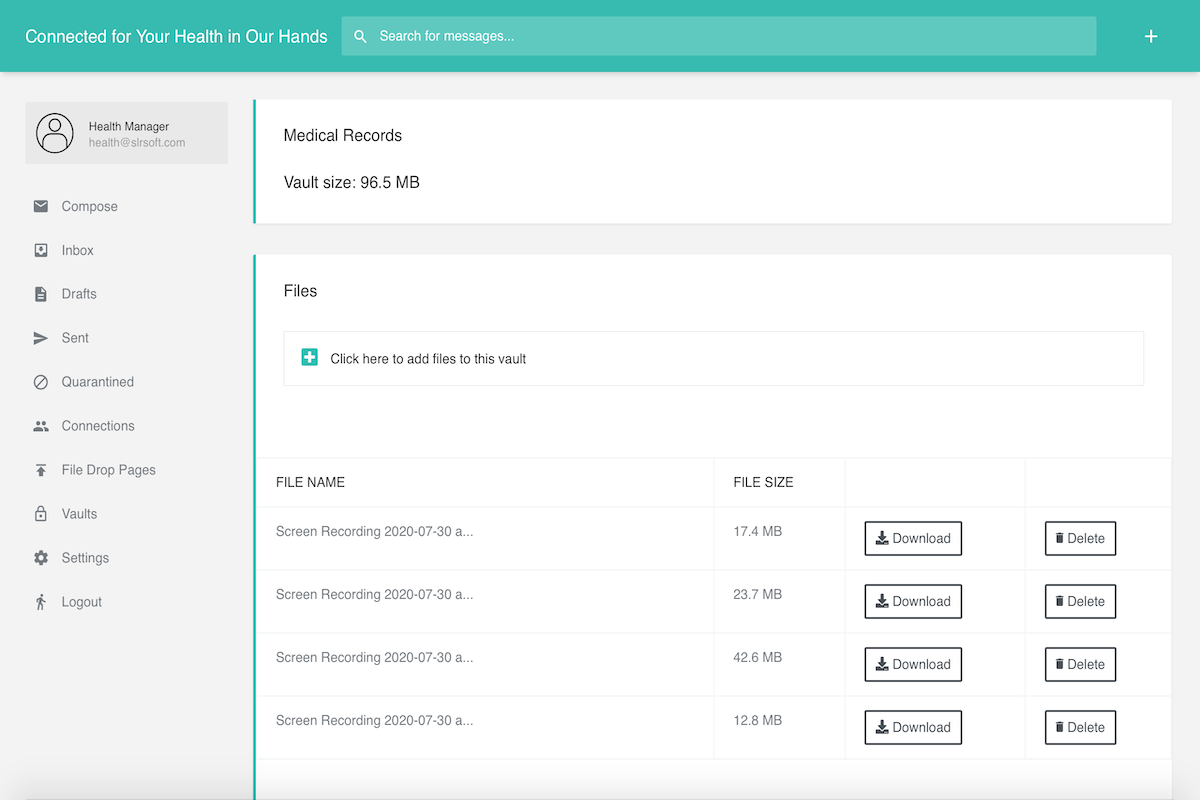This screenshot has width=1200, height=800.
Task: Click the Quarantined blocked-circle icon
Action: [41, 382]
